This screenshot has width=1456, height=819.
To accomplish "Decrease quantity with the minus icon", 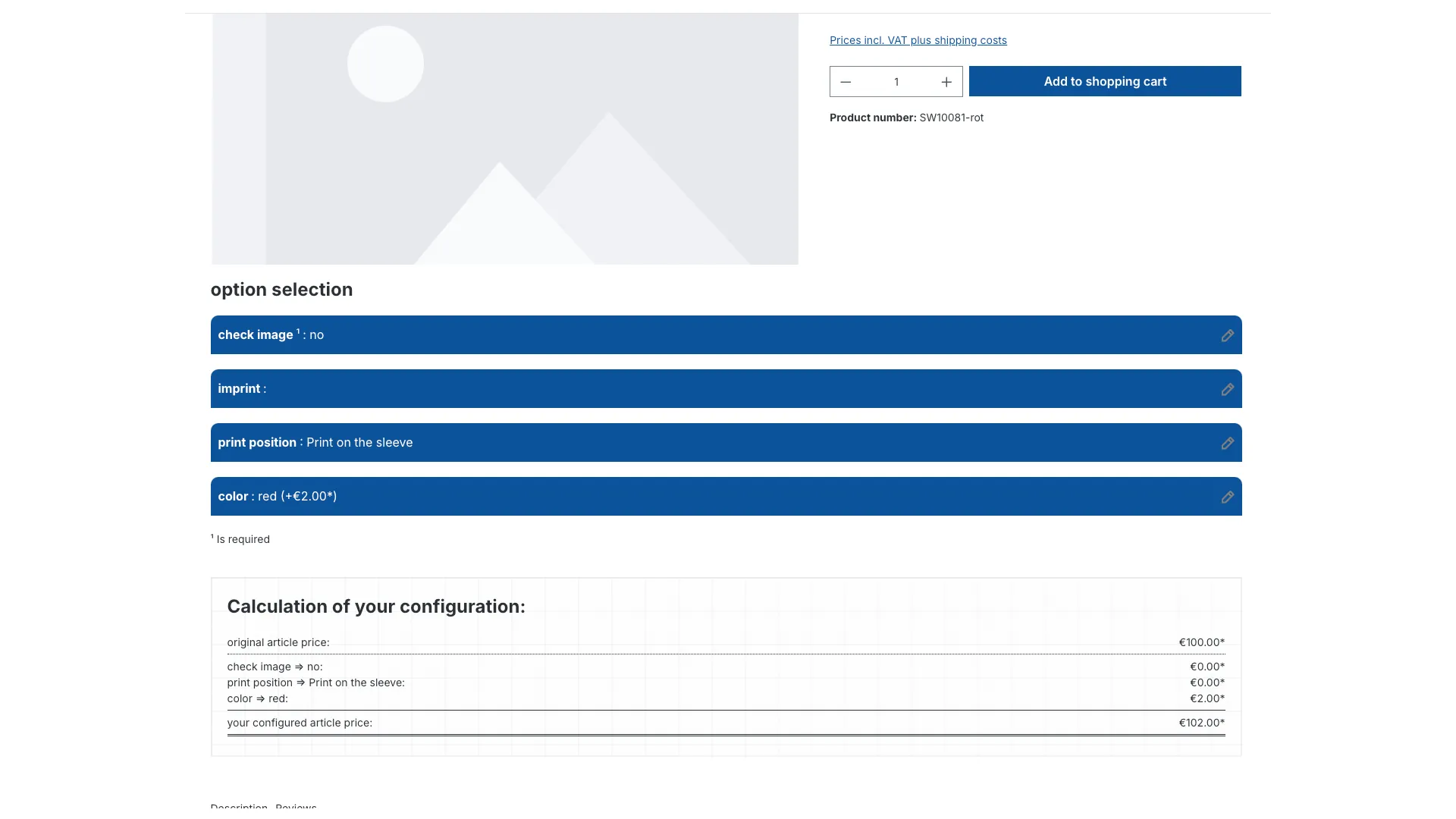I will [x=846, y=81].
